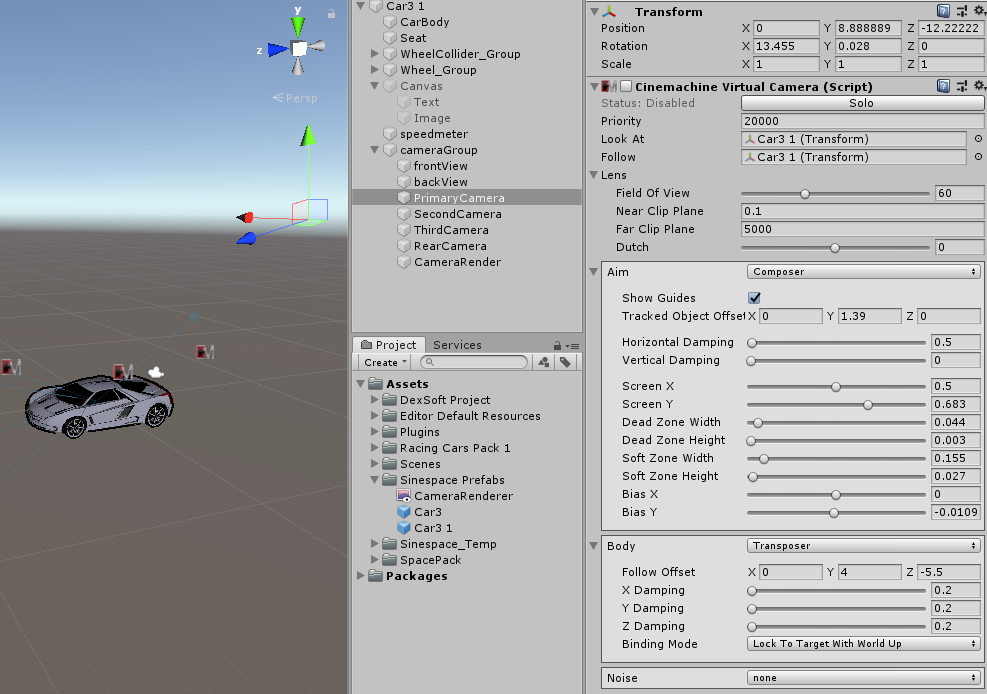Click the green Y move arrow handle

click(308, 135)
